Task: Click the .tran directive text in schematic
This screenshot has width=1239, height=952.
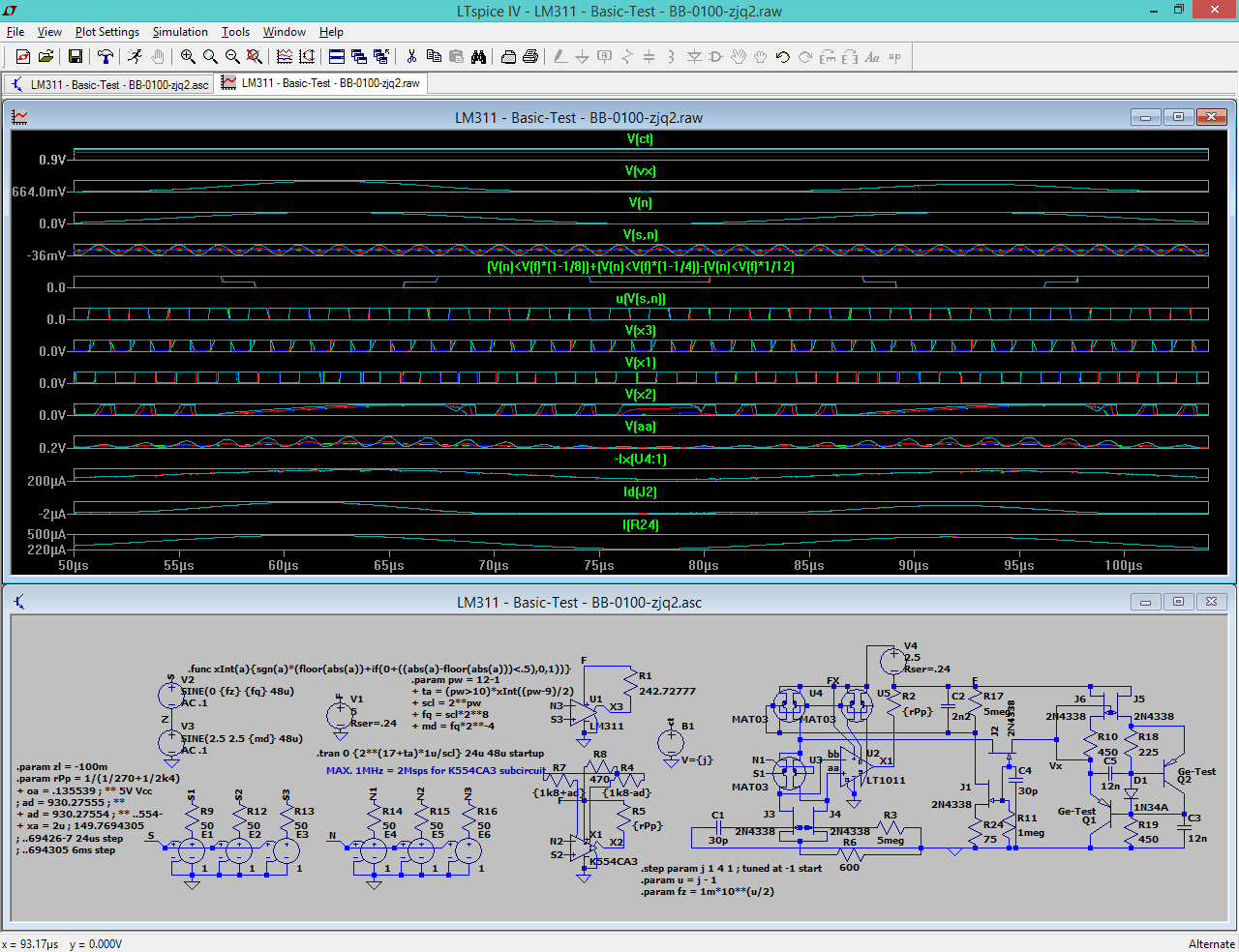Action: [x=430, y=753]
